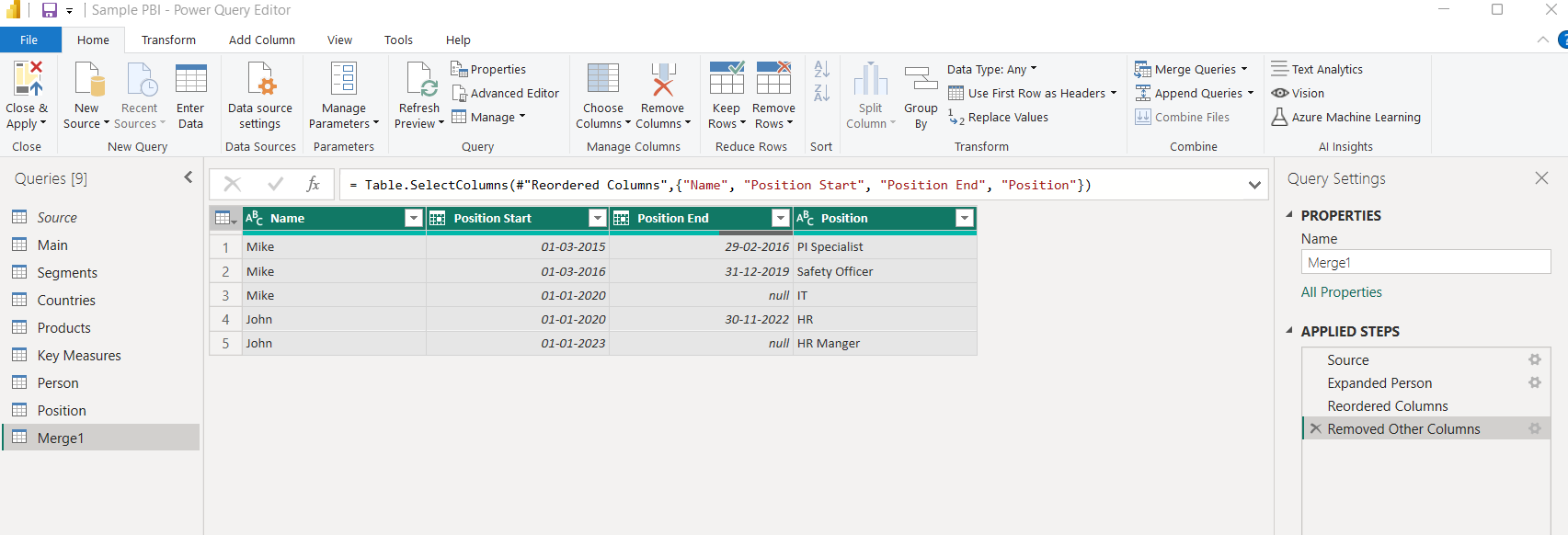Collapse the APPLIED STEPS section
Screen dimensions: 1568x535
point(1288,331)
